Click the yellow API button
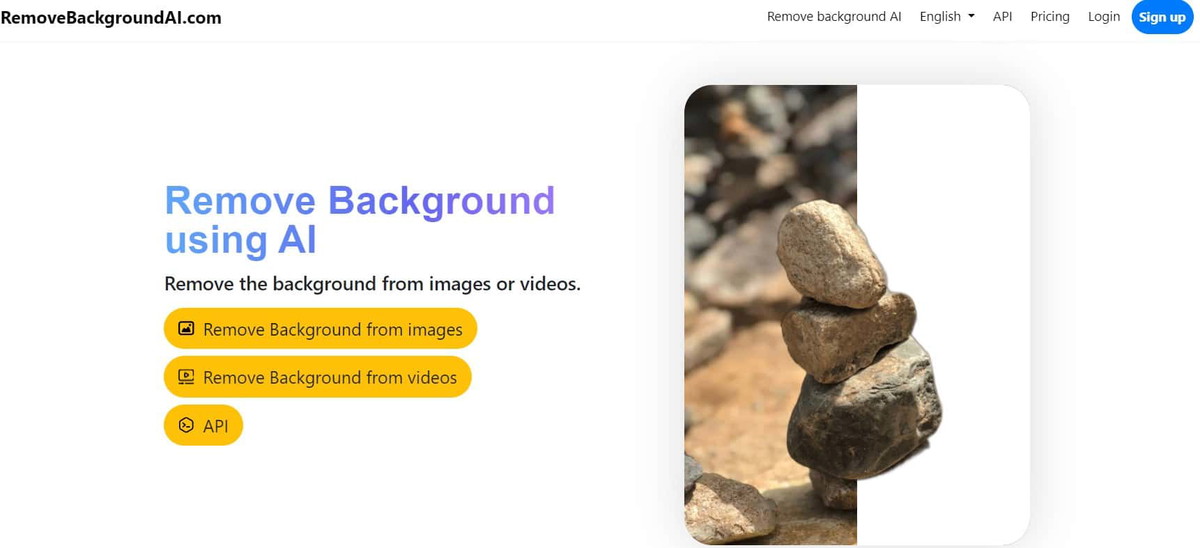Image resolution: width=1200 pixels, height=548 pixels. coord(203,425)
